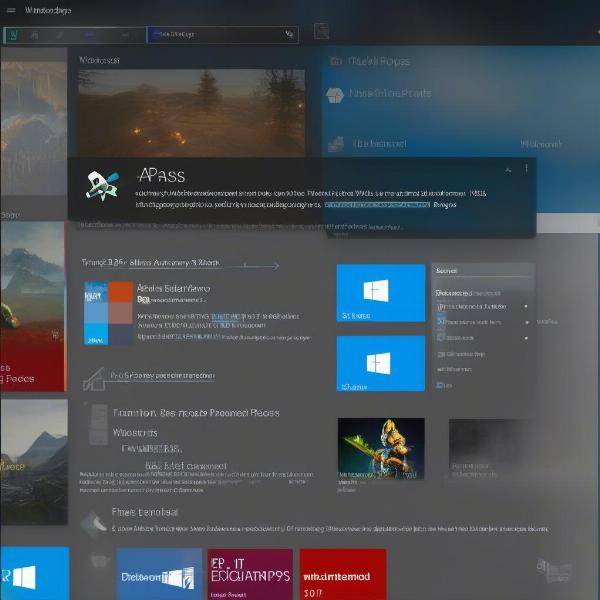Click the APass heading text
The image size is (600, 600).
(161, 176)
